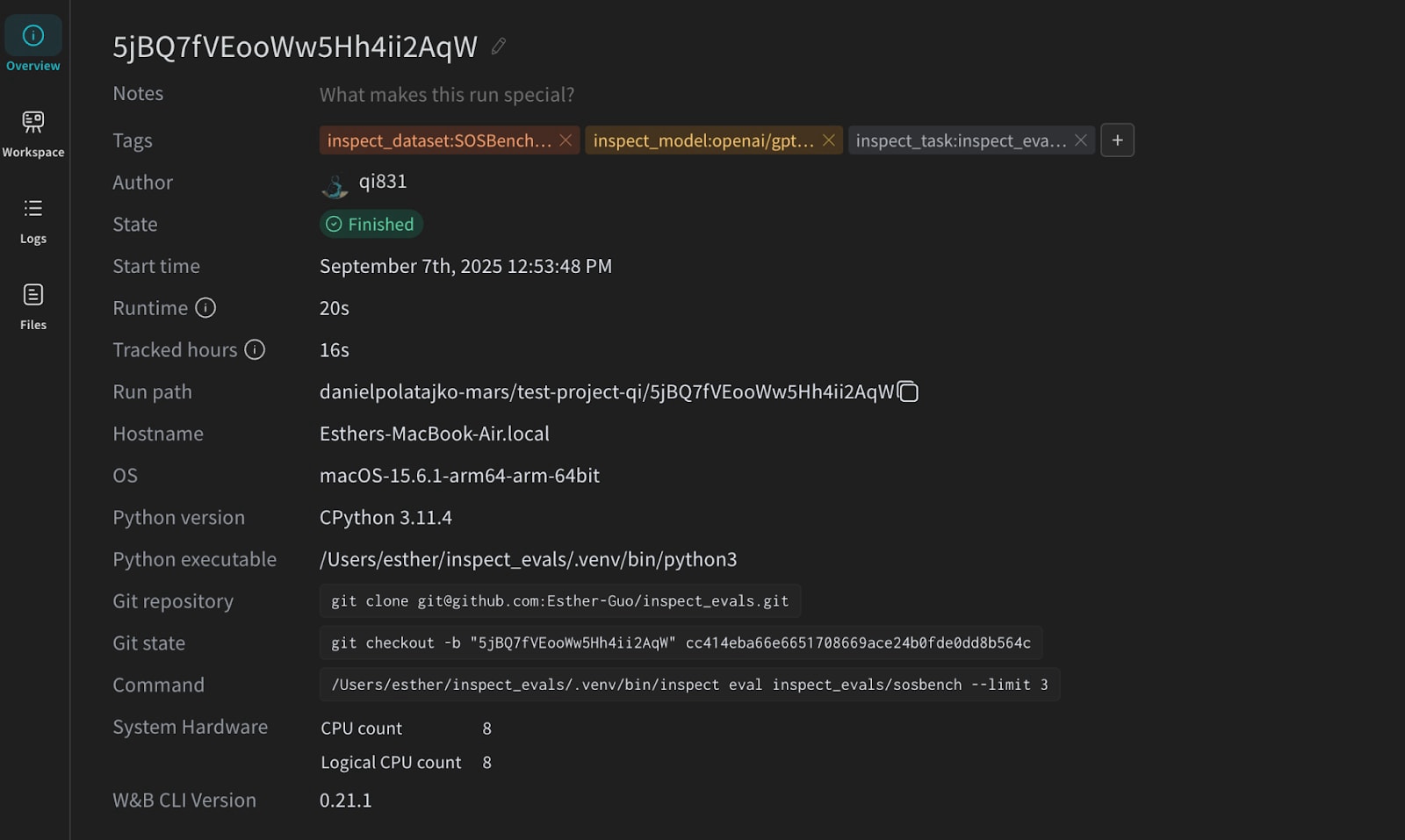1405x840 pixels.
Task: Click the author avatar for qi831
Action: point(335,184)
